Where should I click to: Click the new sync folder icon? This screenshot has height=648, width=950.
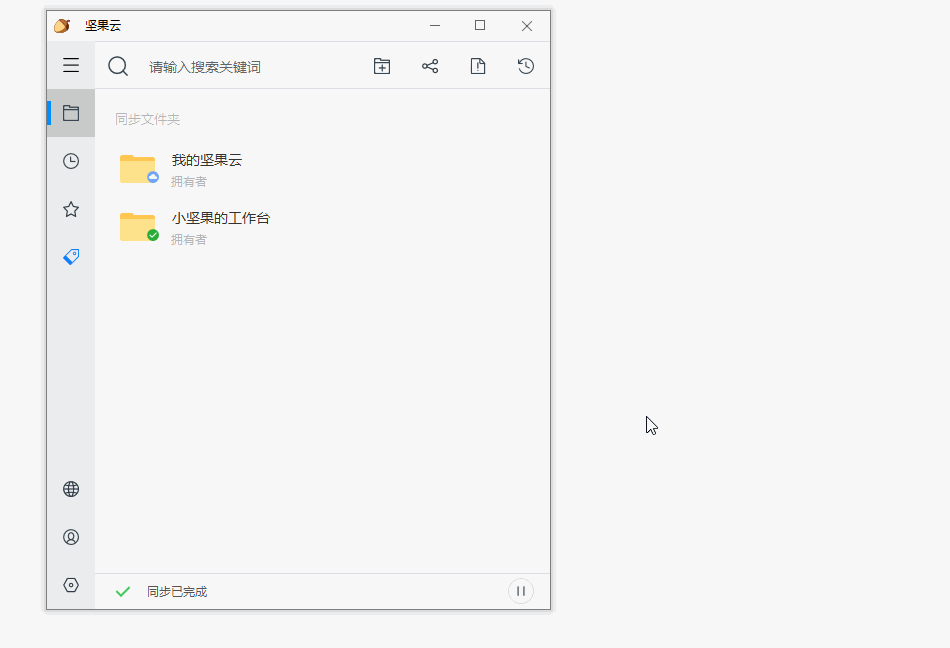[382, 66]
